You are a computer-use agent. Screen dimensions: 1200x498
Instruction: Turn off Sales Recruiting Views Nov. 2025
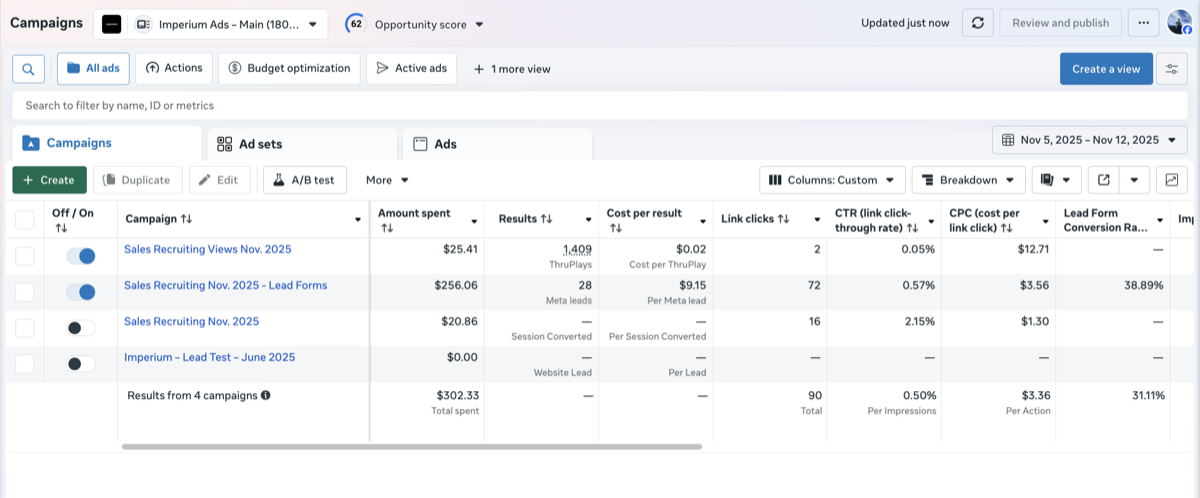tap(80, 256)
